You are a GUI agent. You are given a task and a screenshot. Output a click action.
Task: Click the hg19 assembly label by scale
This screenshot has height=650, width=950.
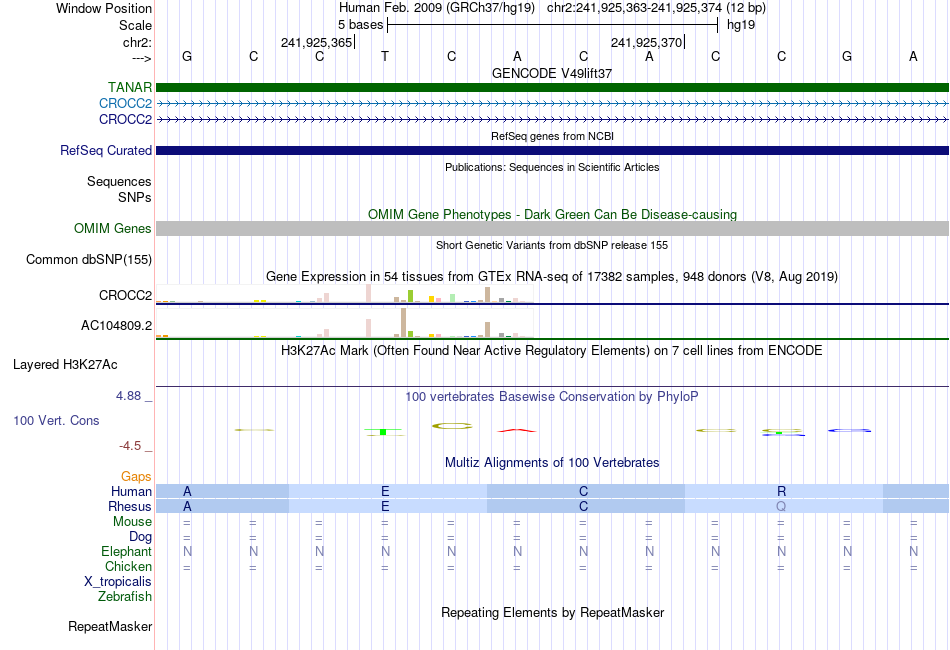(x=741, y=25)
